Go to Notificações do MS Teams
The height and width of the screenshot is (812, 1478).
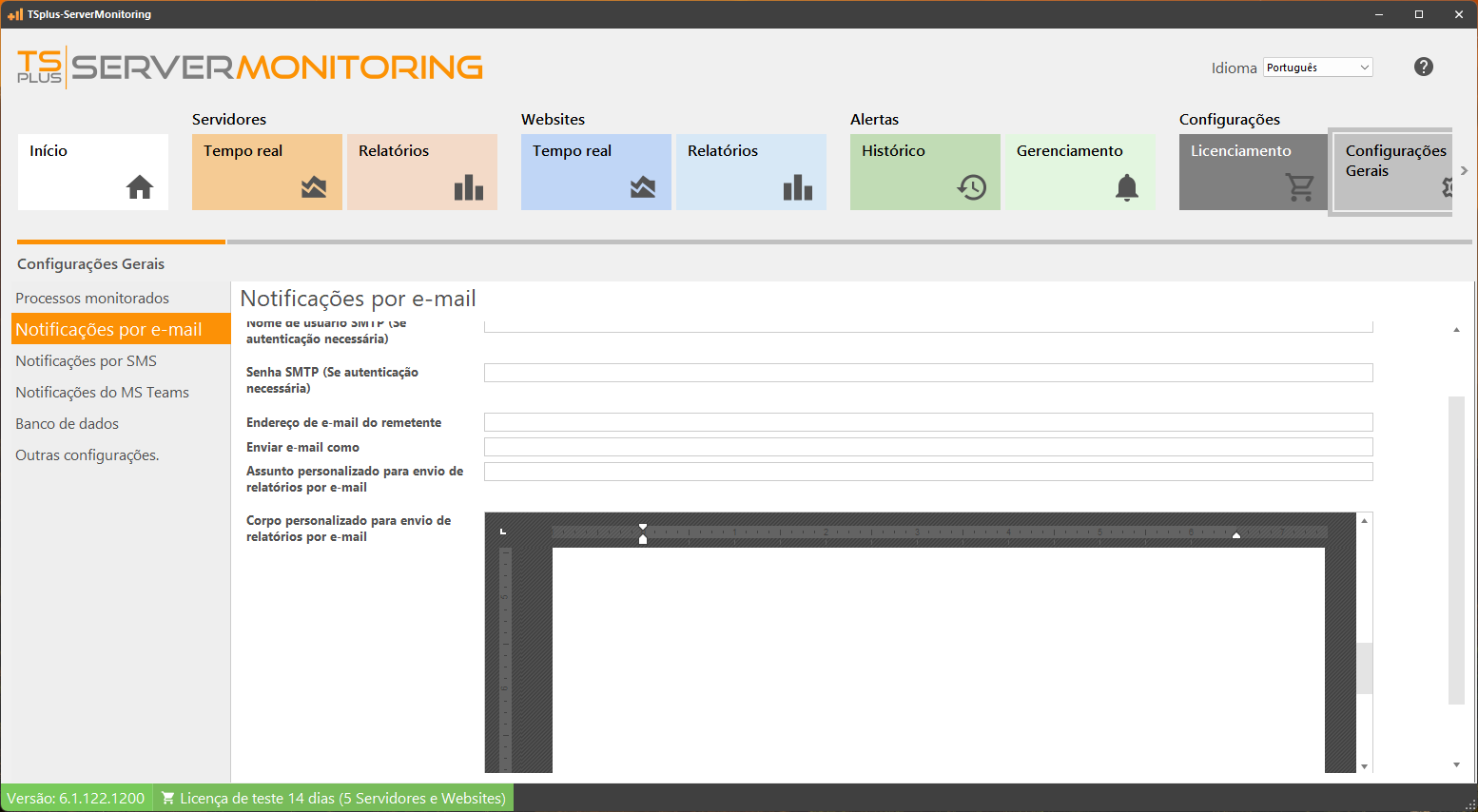point(103,393)
